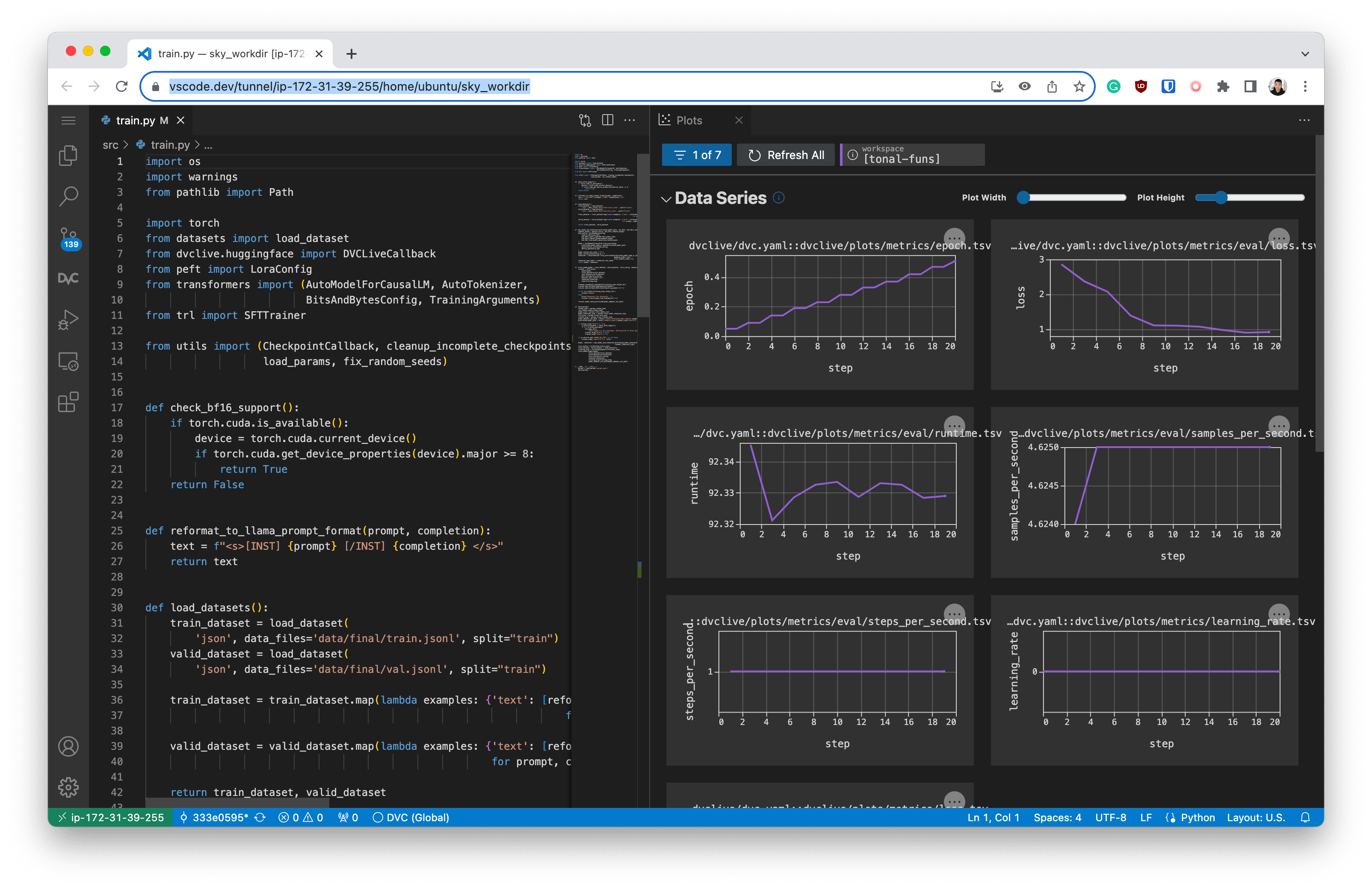Open the Run and Debug view

(68, 320)
